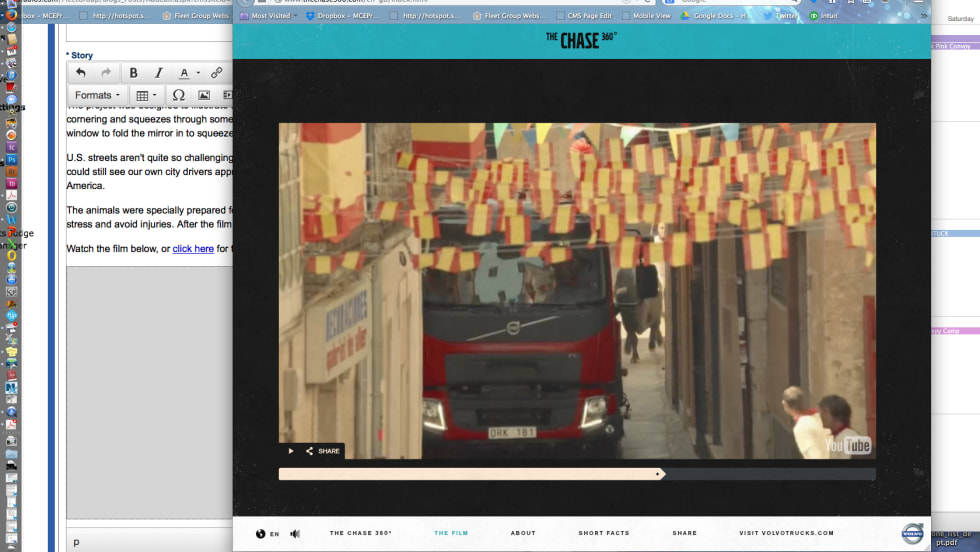
Task: Go to SHORT FACTS in the footer menu
Action: 603,534
